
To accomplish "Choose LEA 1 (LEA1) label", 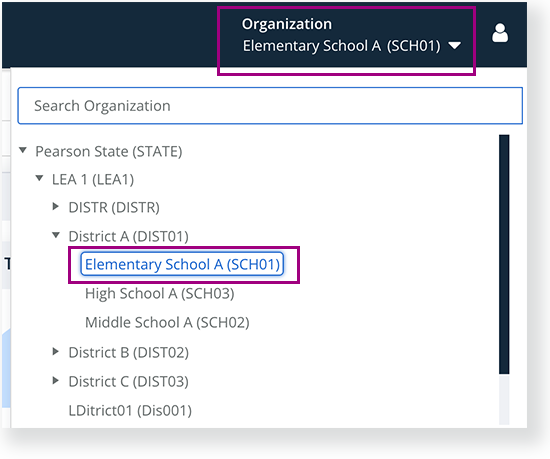I will (x=93, y=180).
